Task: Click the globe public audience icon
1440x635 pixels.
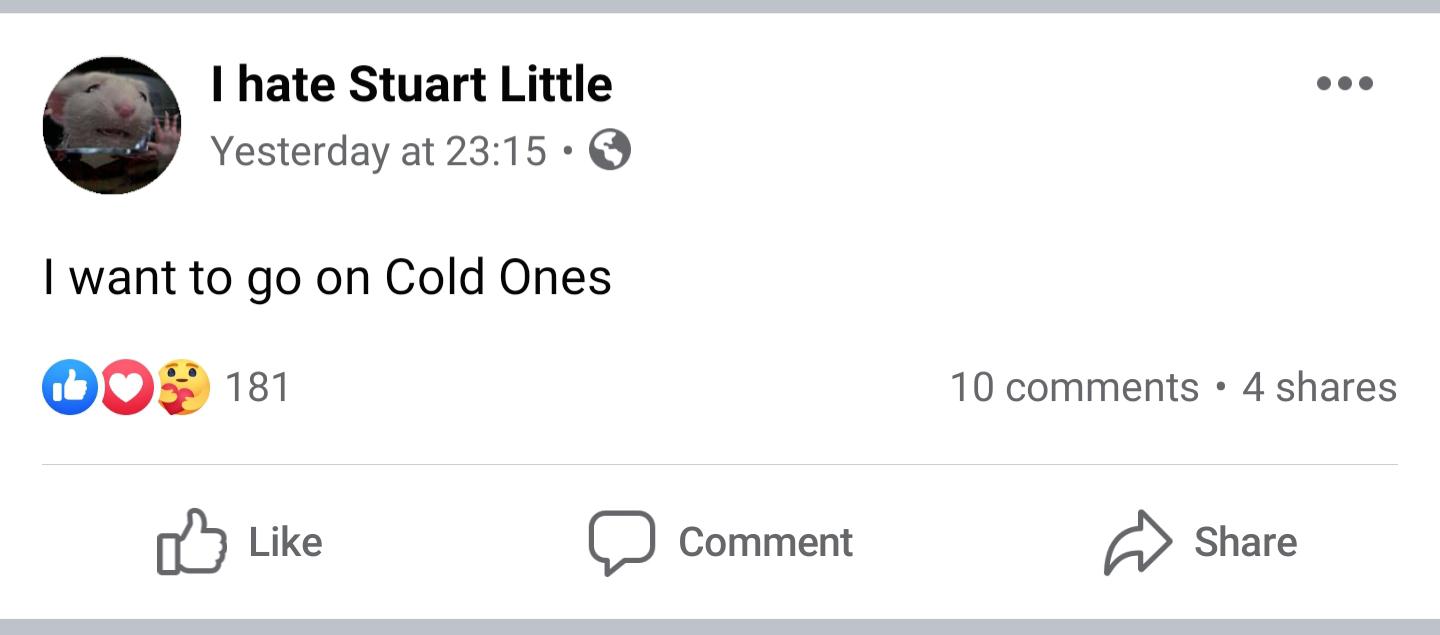Action: click(x=610, y=151)
